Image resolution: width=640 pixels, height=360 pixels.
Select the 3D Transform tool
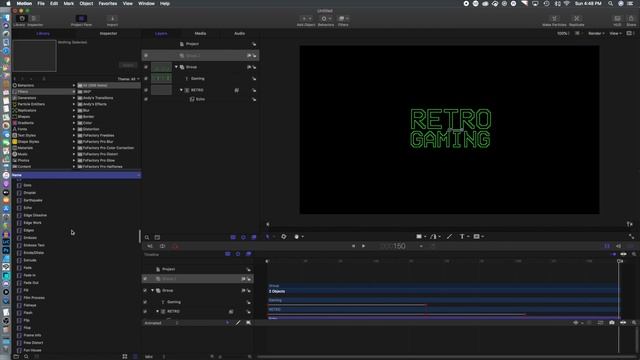[x=283, y=236]
